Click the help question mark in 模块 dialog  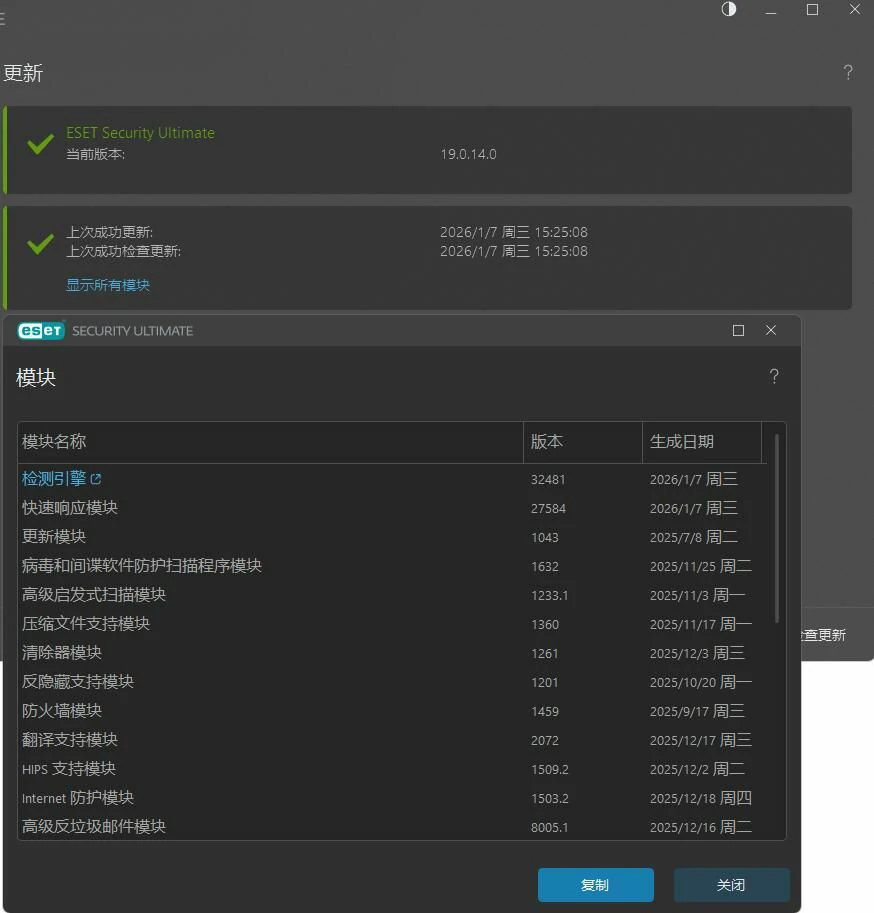click(774, 377)
